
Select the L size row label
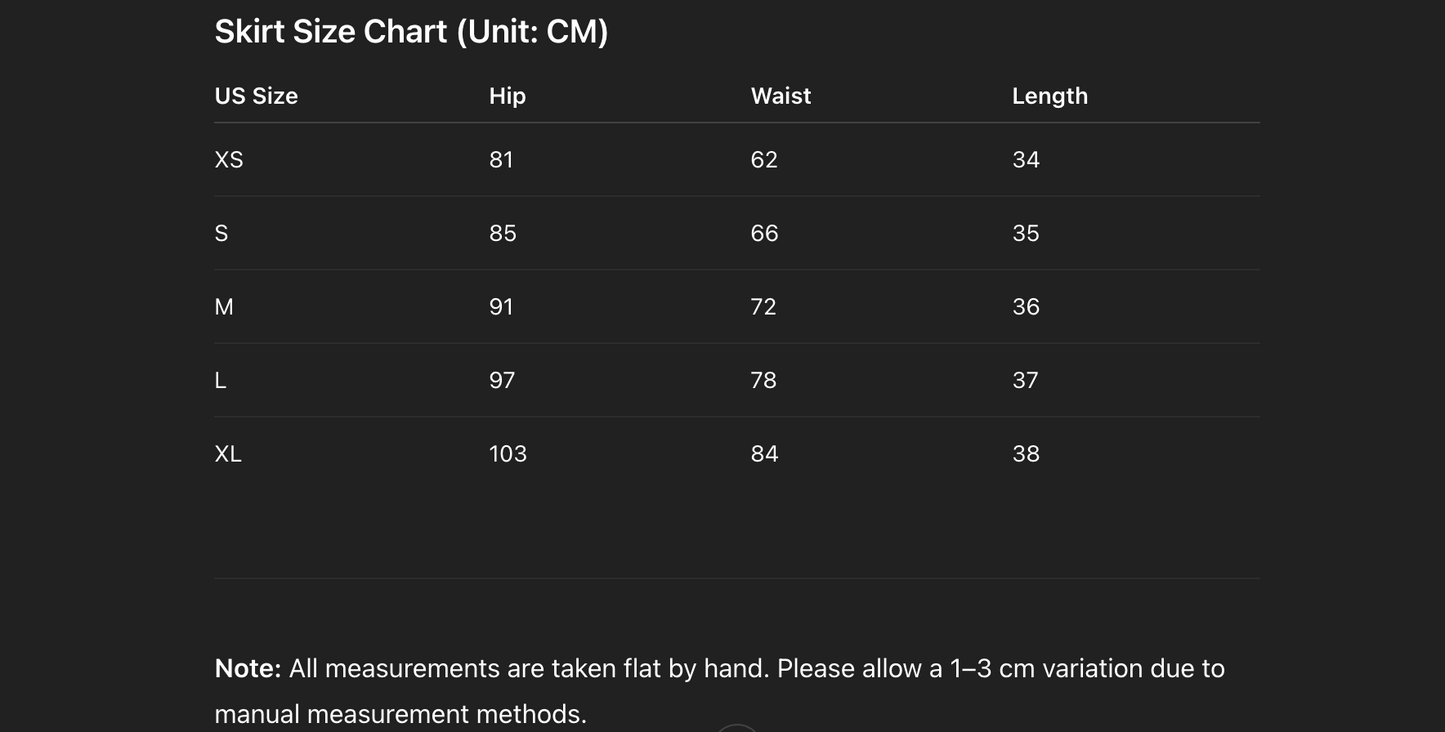tap(221, 380)
